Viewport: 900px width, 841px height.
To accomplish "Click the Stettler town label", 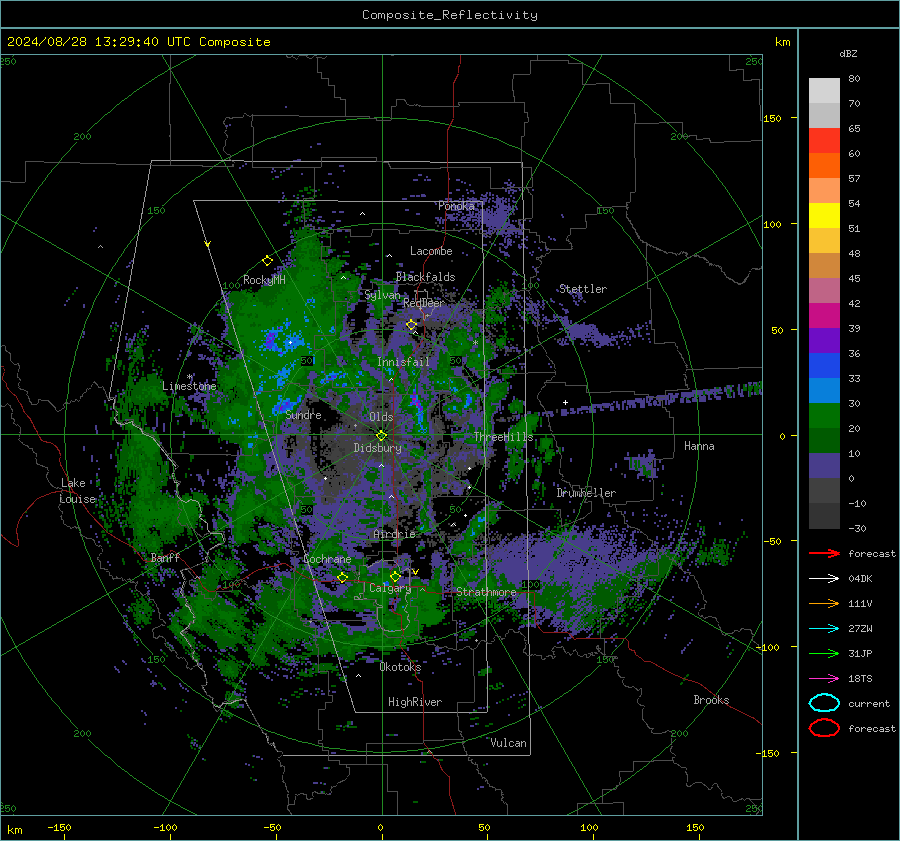I will (583, 289).
